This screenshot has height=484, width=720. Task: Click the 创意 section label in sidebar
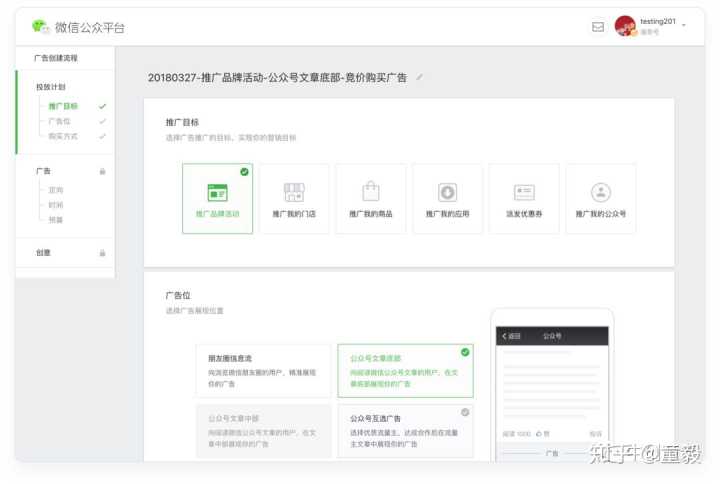pos(43,253)
